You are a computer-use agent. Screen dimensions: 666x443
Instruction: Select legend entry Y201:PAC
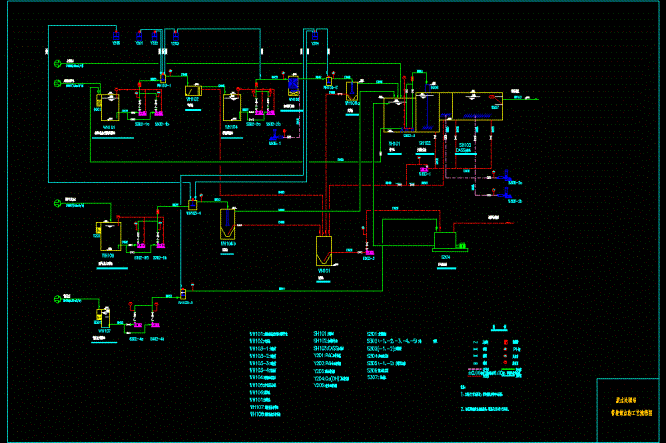pyautogui.click(x=327, y=356)
